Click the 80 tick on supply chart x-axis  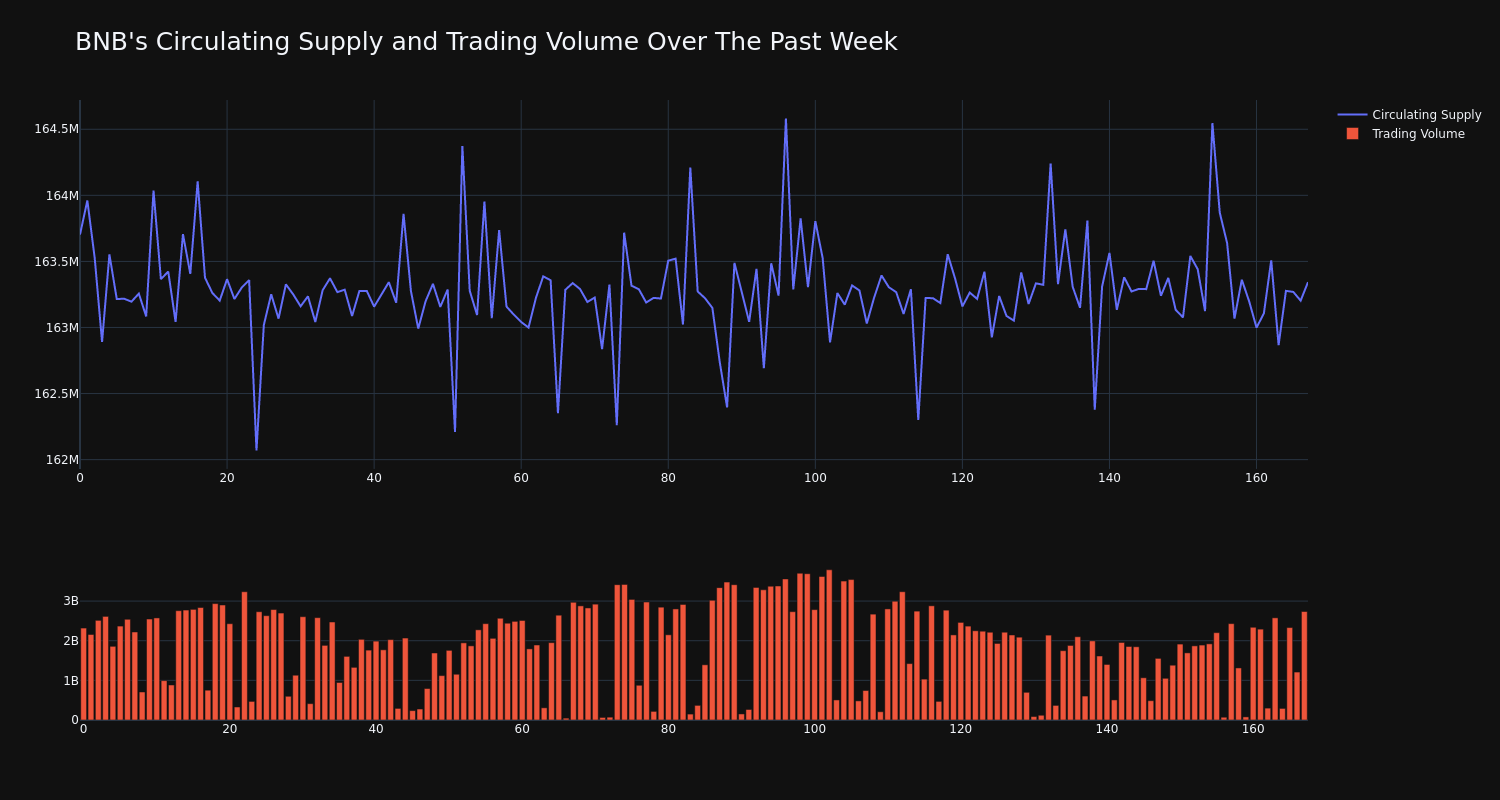tap(668, 478)
